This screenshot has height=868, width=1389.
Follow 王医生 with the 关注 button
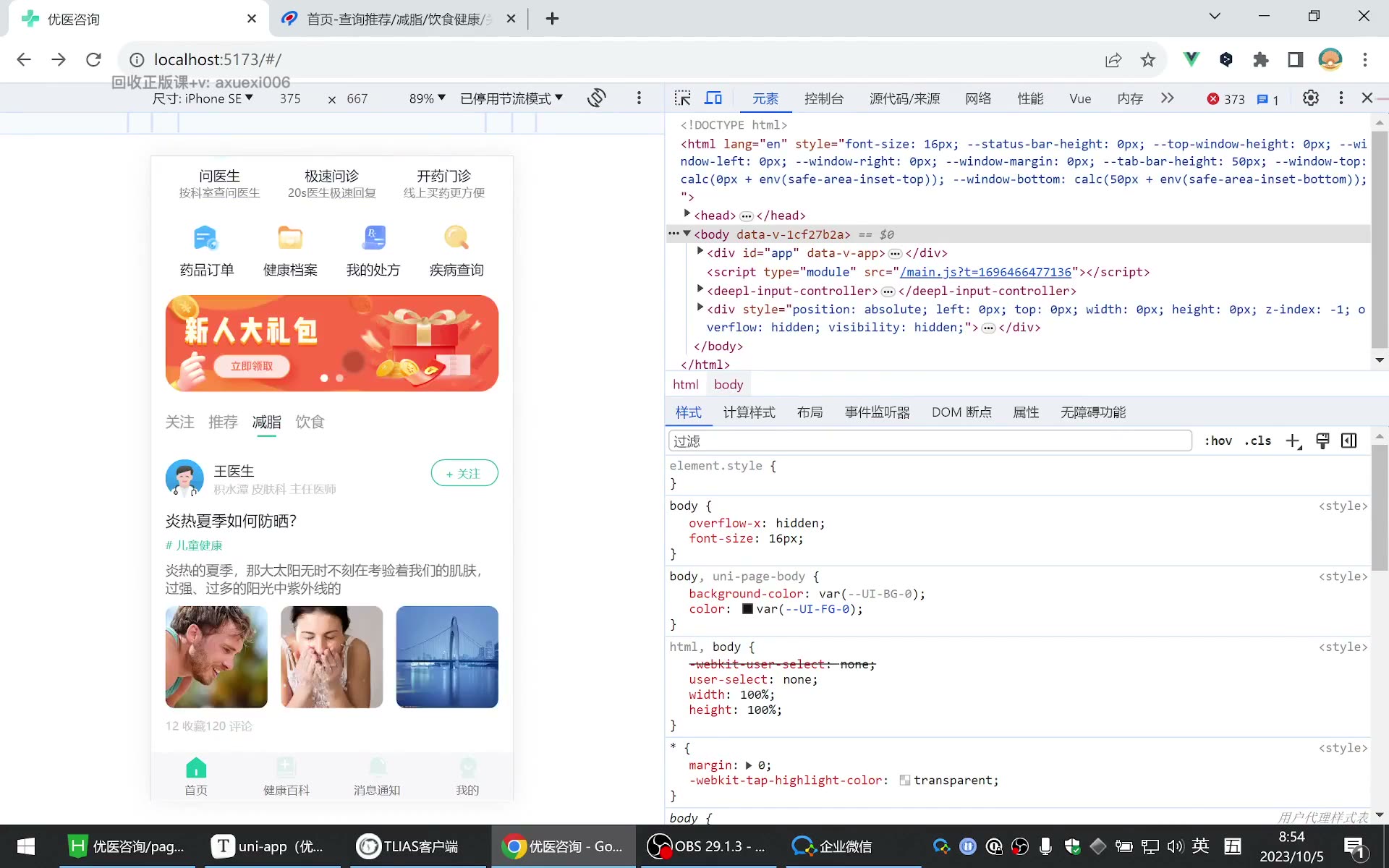(x=464, y=473)
